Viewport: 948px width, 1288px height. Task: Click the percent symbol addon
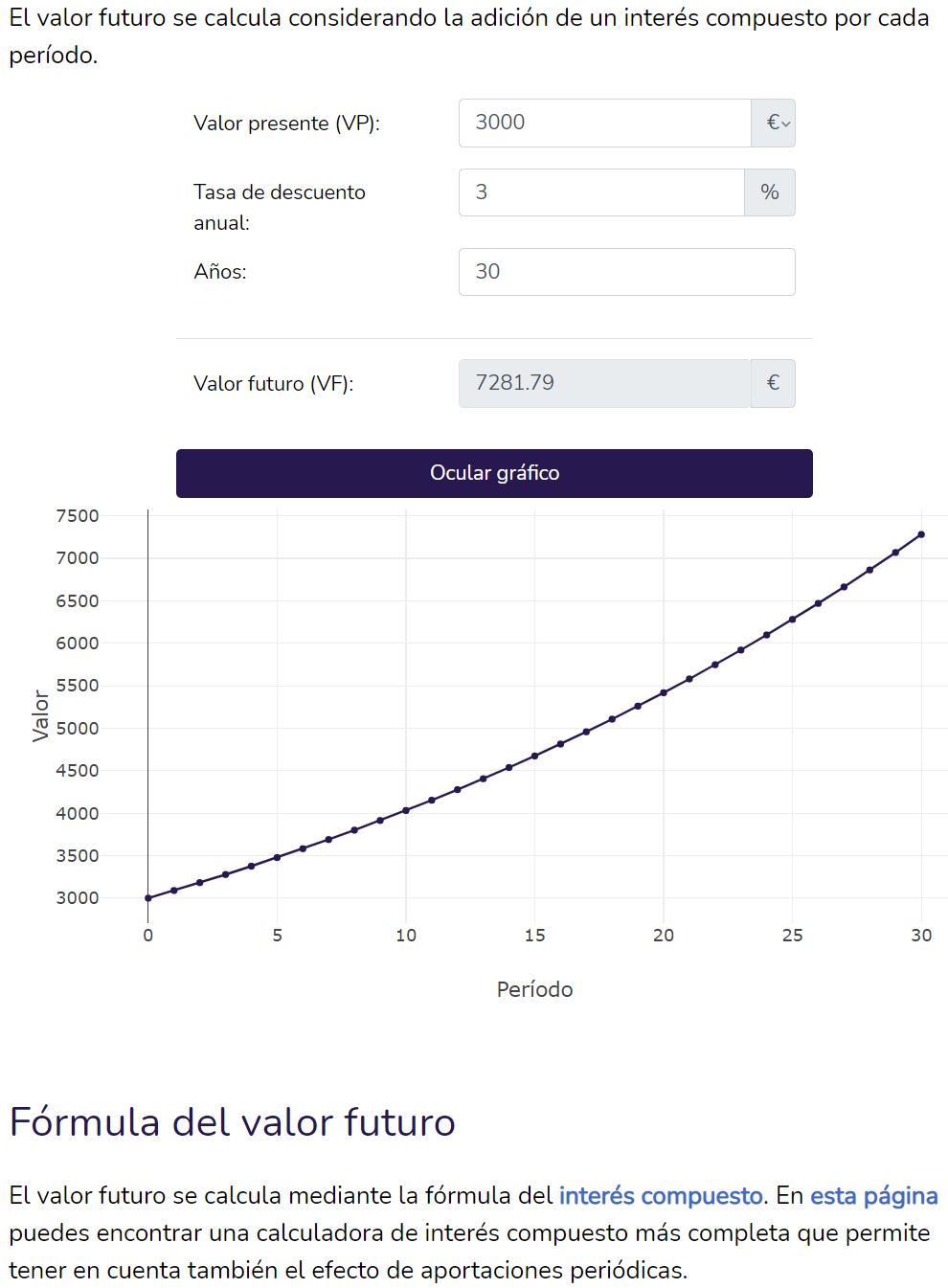click(x=770, y=192)
